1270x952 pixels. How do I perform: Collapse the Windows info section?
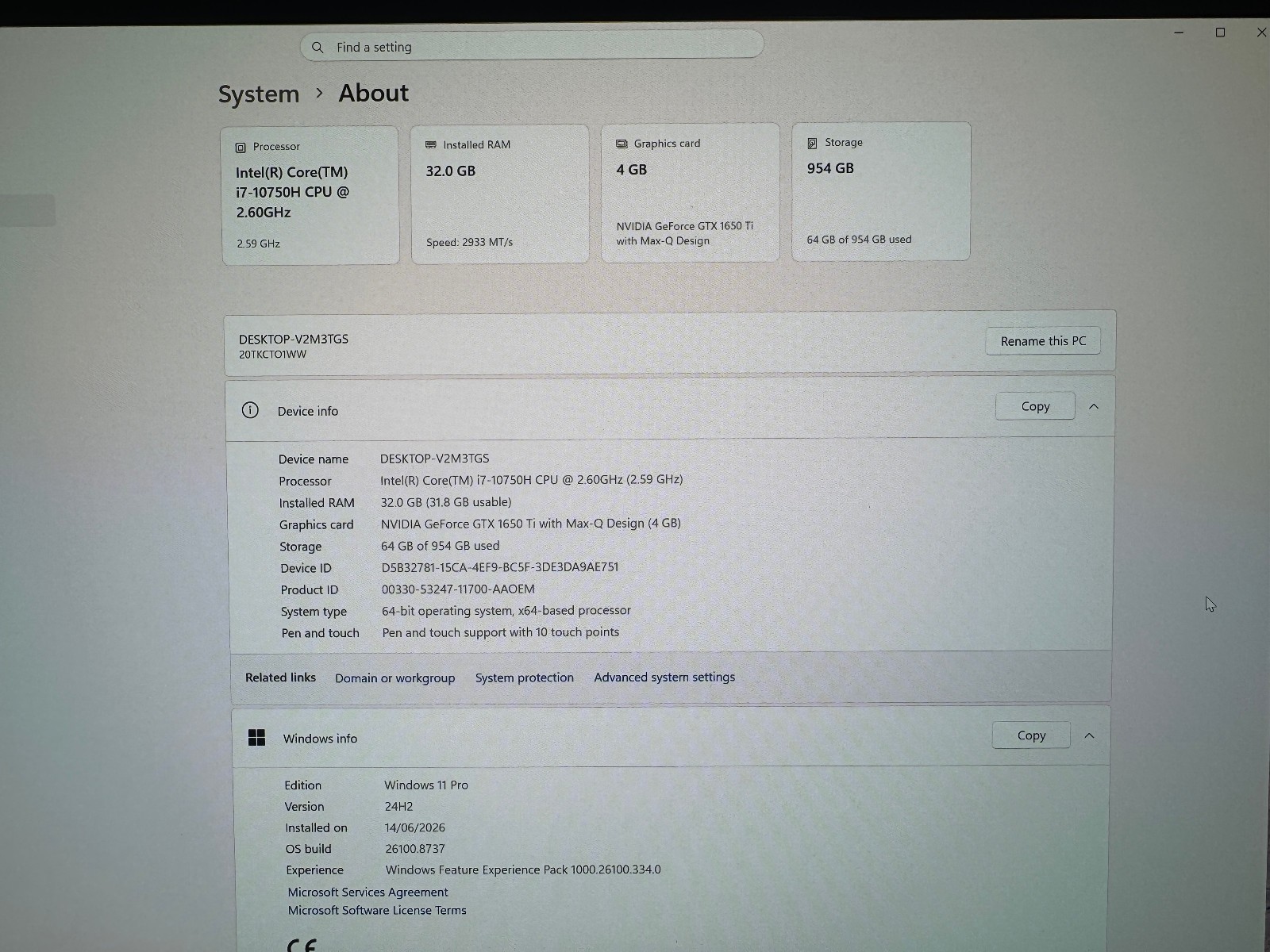1090,735
